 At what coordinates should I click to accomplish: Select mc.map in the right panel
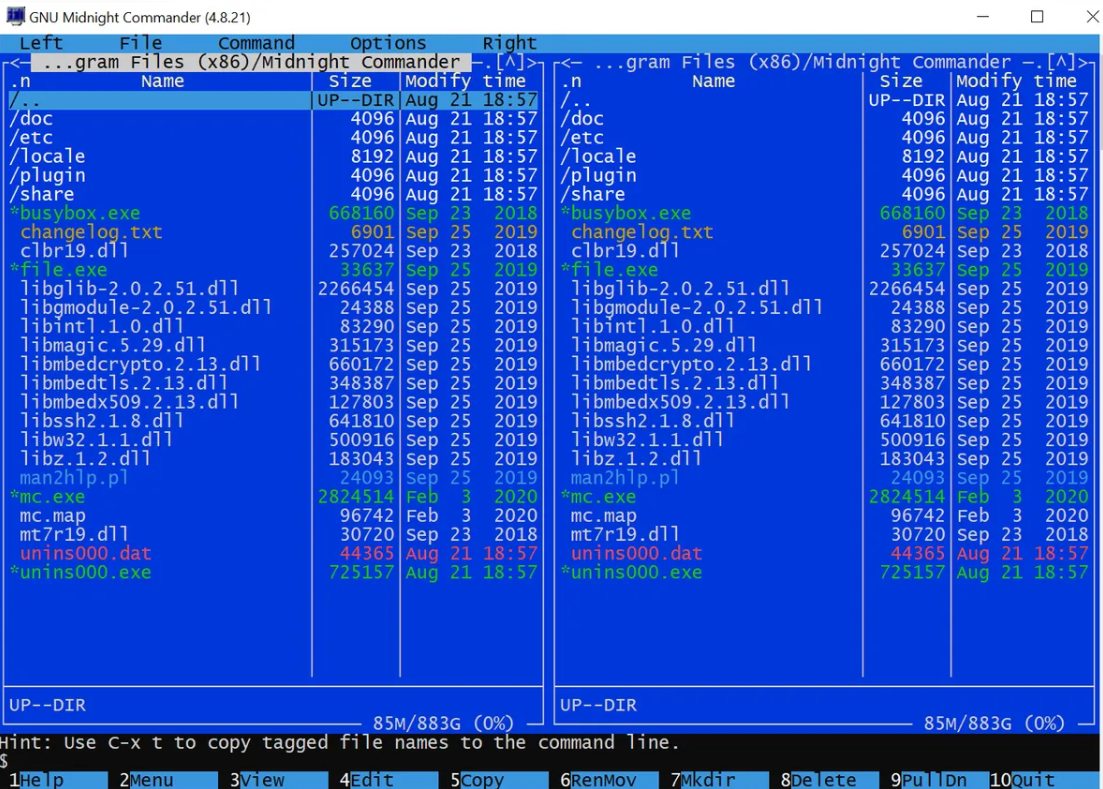pyautogui.click(x=825, y=517)
